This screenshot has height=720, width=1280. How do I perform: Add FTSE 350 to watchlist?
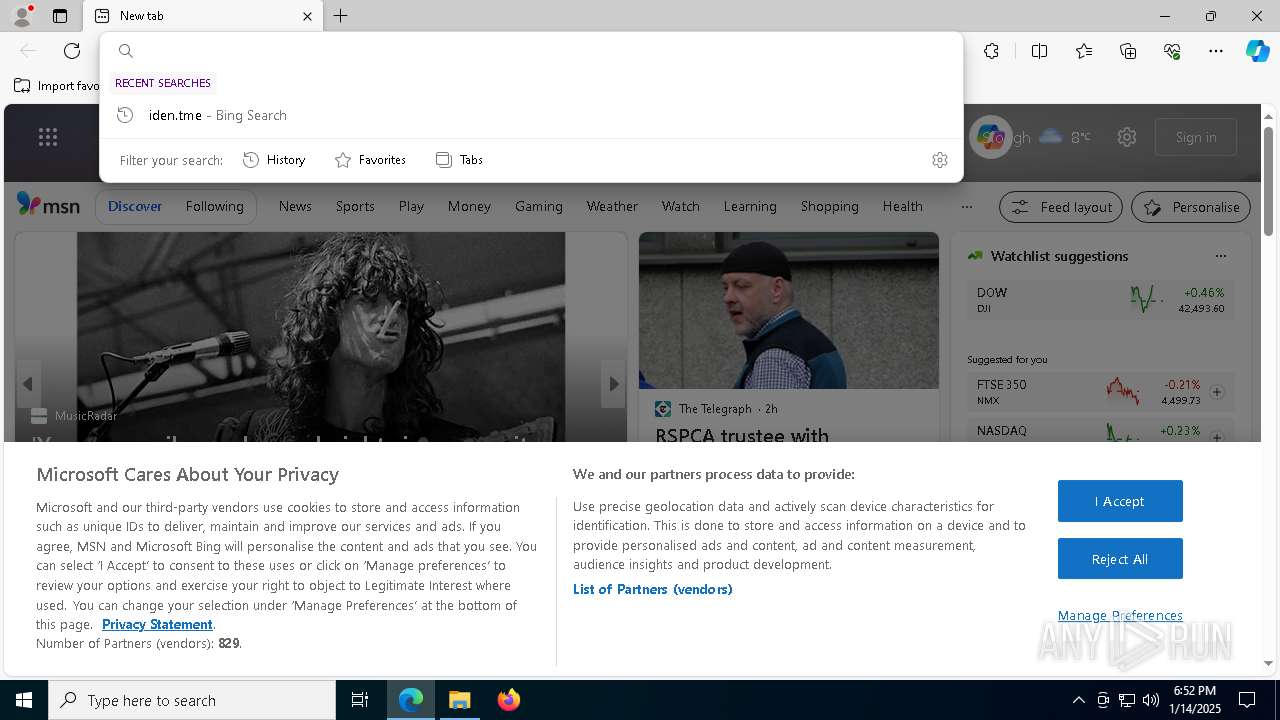click(1217, 392)
